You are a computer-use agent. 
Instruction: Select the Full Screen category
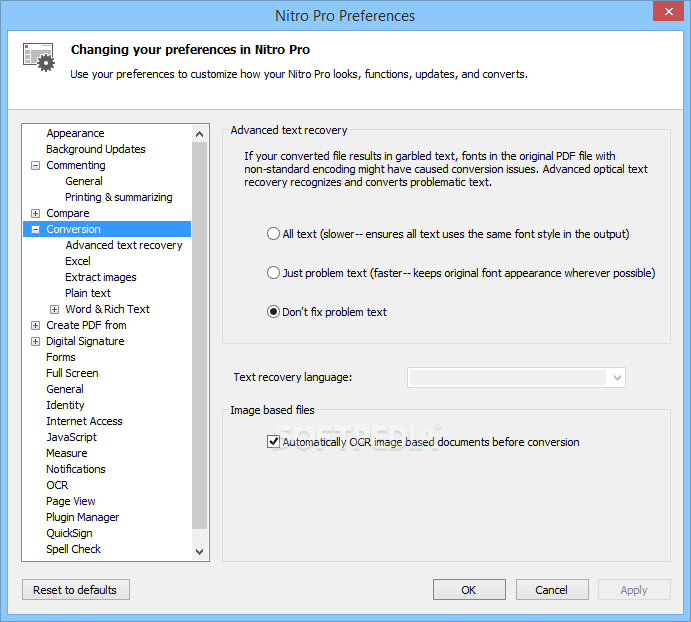click(72, 373)
